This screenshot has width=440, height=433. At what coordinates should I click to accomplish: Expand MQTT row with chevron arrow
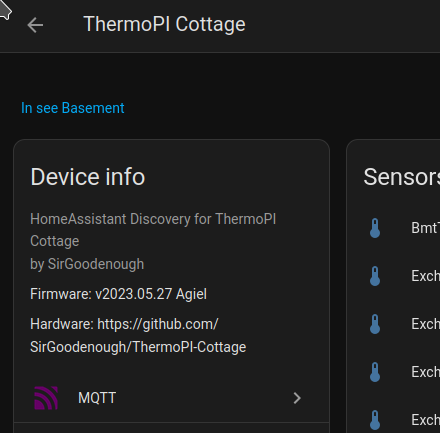297,398
